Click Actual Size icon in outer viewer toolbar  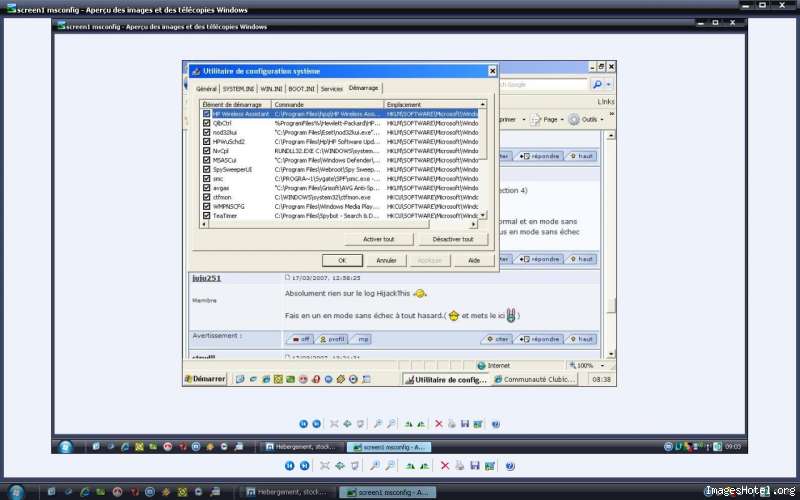point(340,466)
